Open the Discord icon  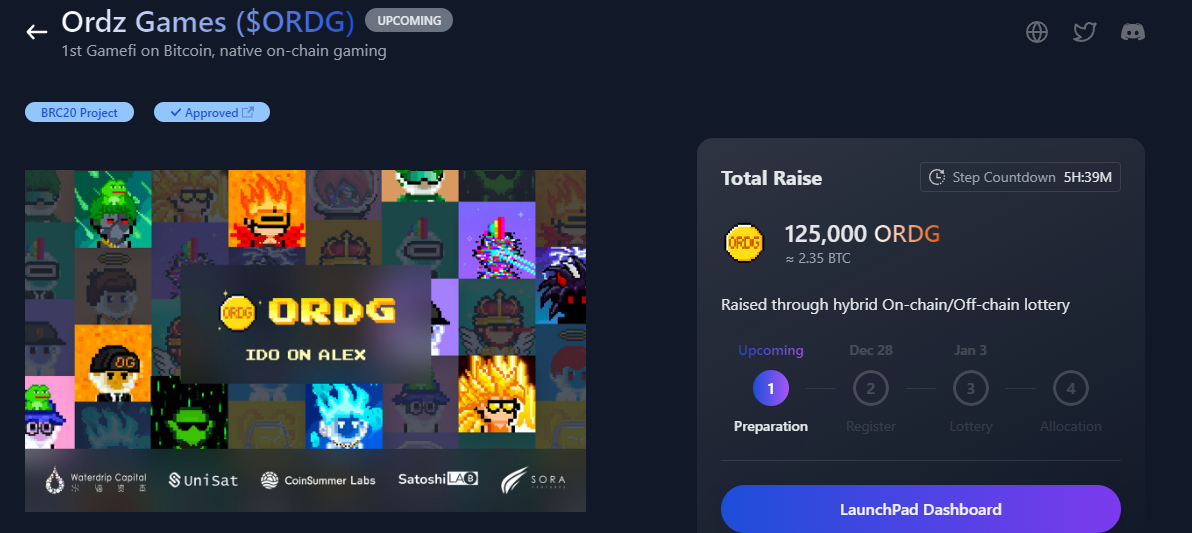[1133, 32]
